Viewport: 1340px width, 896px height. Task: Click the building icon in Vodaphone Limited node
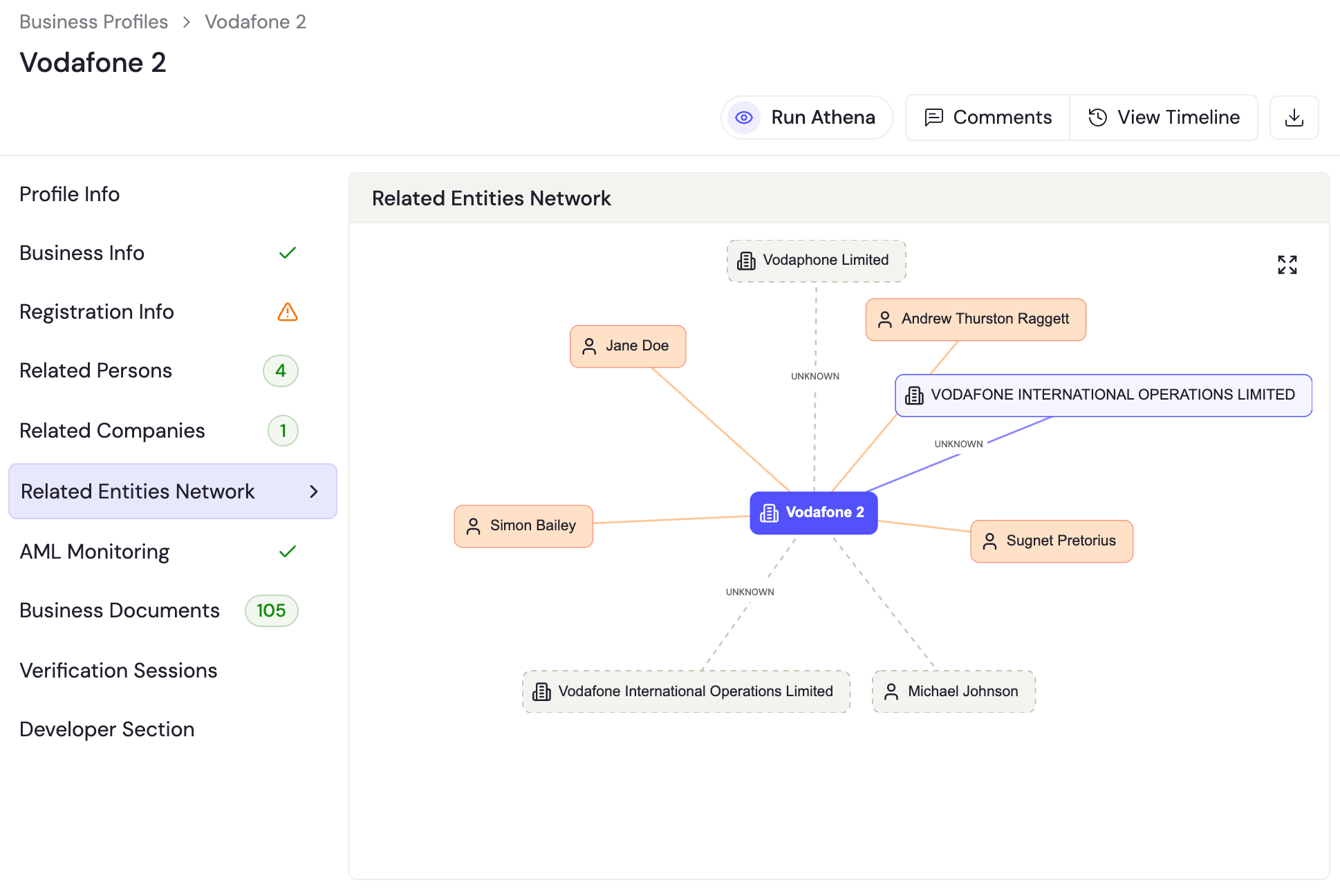[x=746, y=261]
